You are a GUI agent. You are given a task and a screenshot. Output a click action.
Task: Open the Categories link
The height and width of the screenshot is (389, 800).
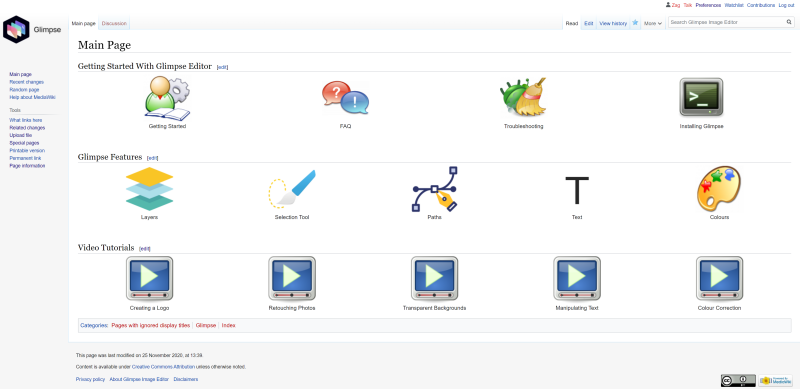click(94, 325)
